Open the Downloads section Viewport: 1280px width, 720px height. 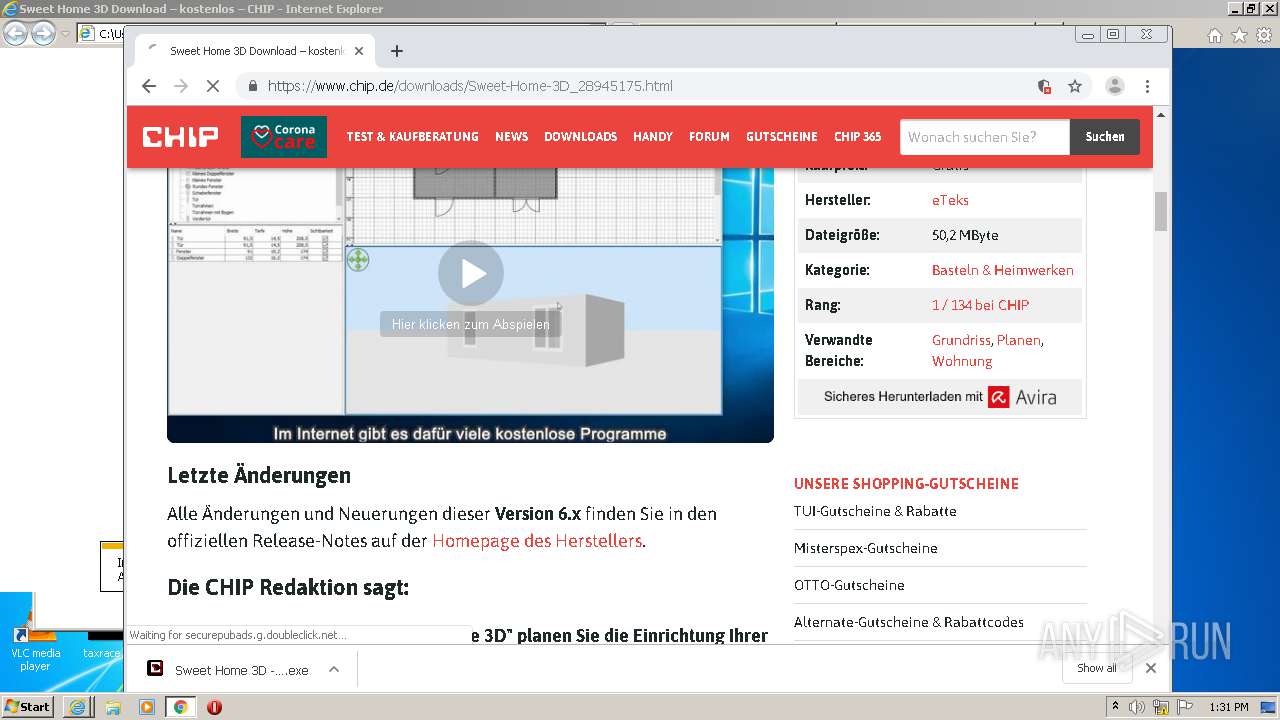pyautogui.click(x=580, y=137)
